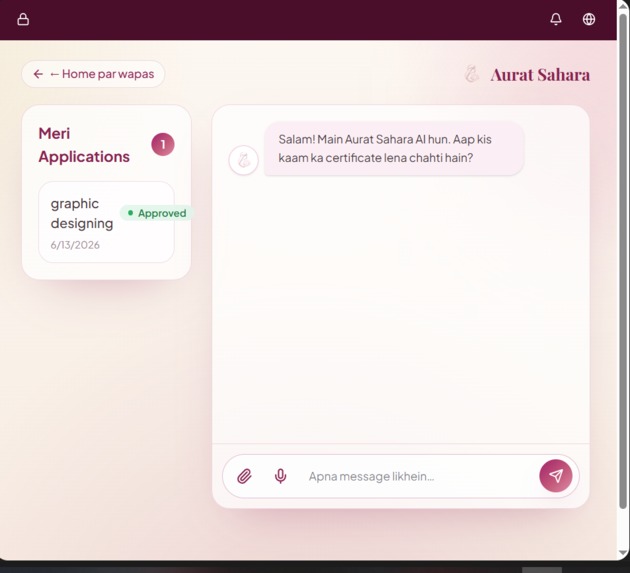Click the page vertical scrollbar
The height and width of the screenshot is (573, 630).
[x=623, y=261]
